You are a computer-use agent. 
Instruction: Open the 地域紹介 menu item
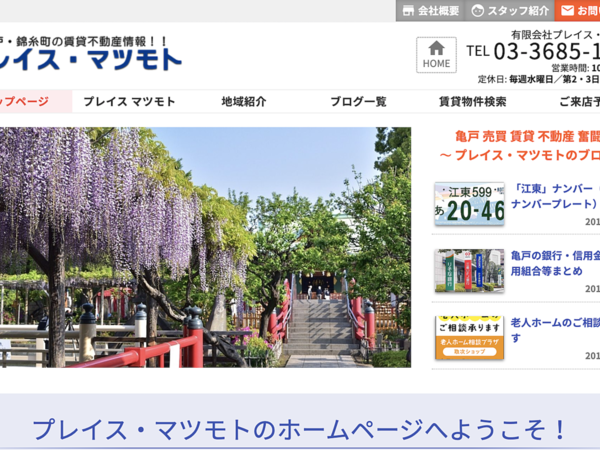pyautogui.click(x=243, y=102)
